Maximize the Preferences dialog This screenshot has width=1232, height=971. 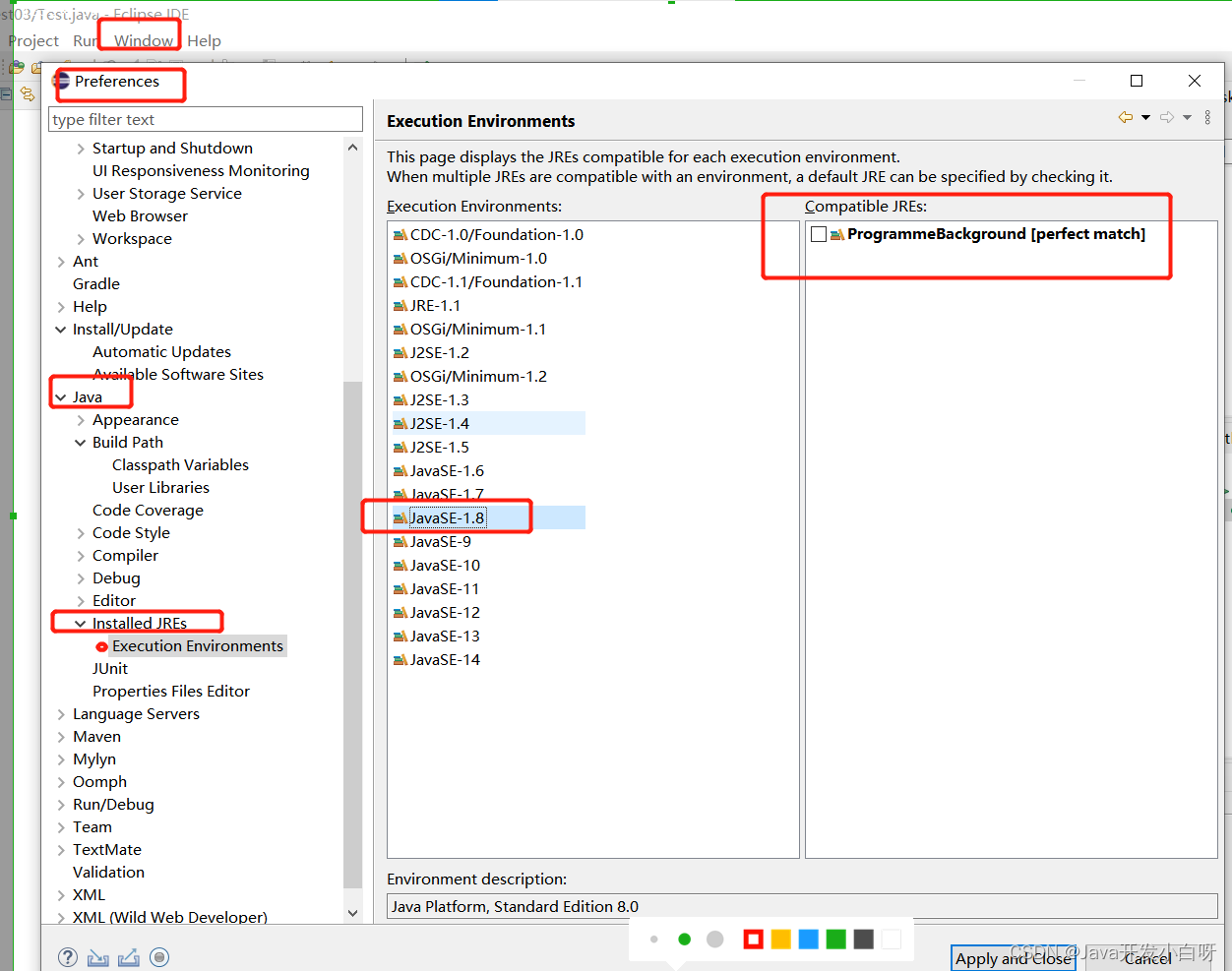coord(1137,81)
